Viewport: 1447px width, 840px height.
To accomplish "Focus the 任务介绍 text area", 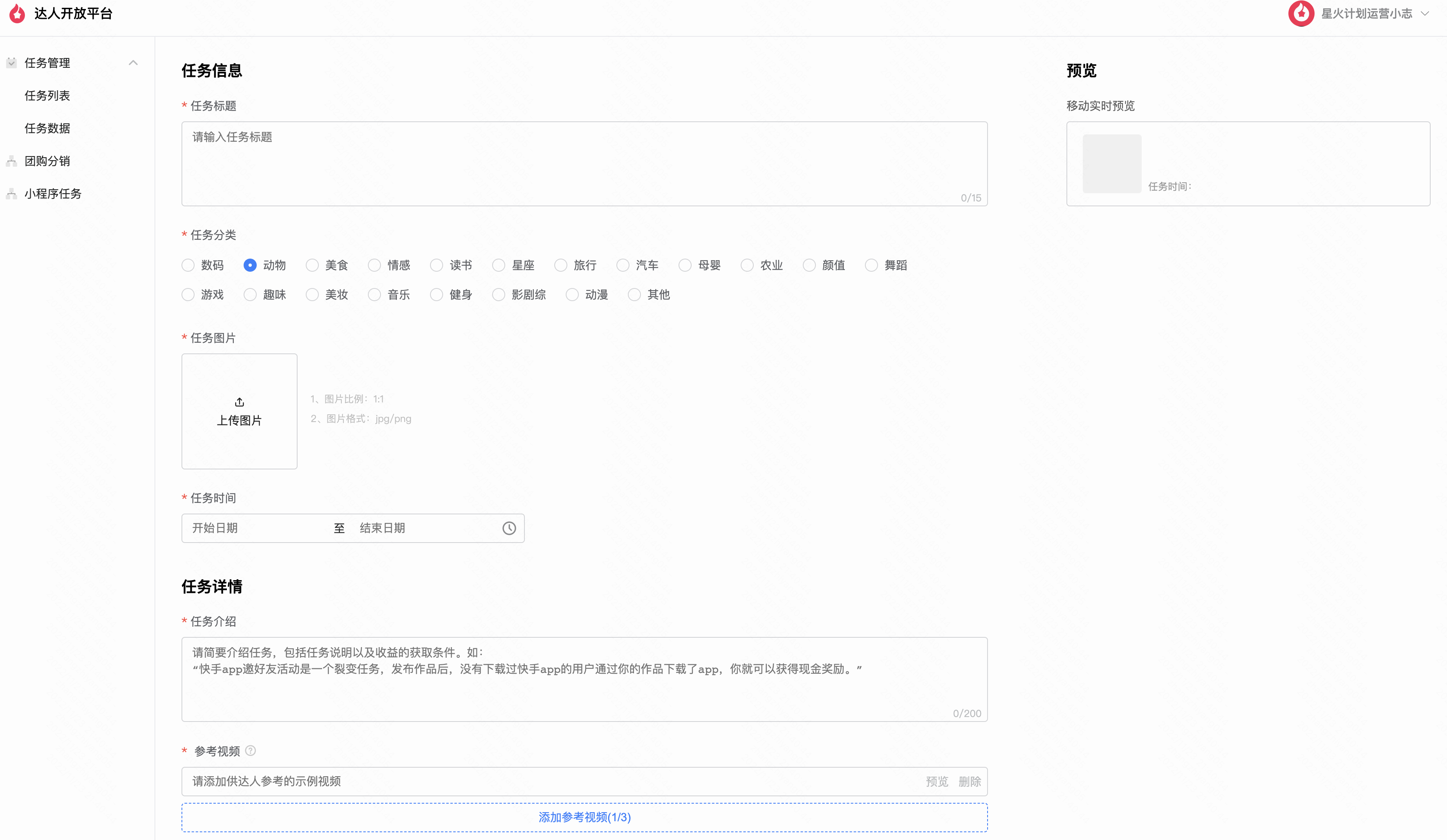I will click(585, 679).
